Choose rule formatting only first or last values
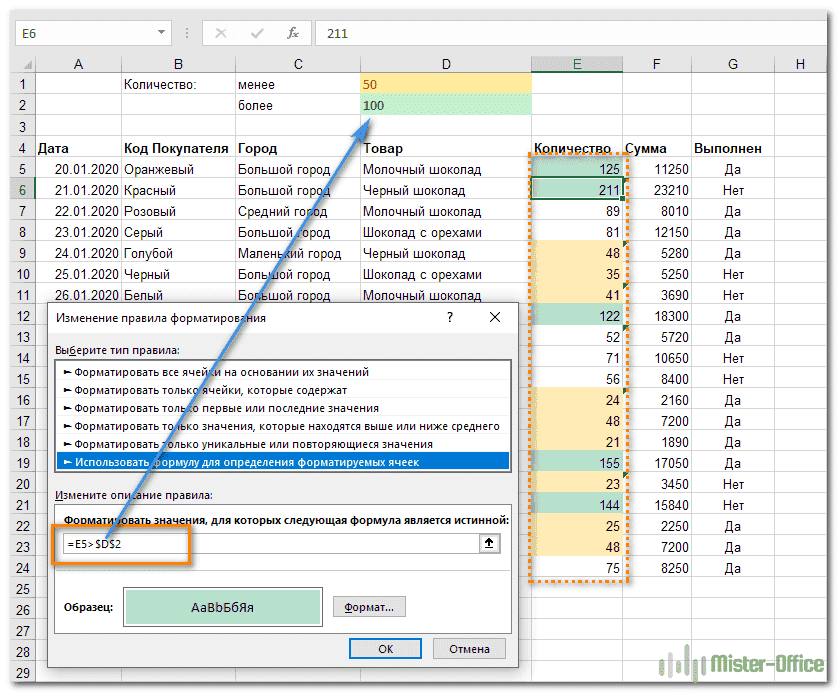Screen dimensions: 838x693 (283, 408)
